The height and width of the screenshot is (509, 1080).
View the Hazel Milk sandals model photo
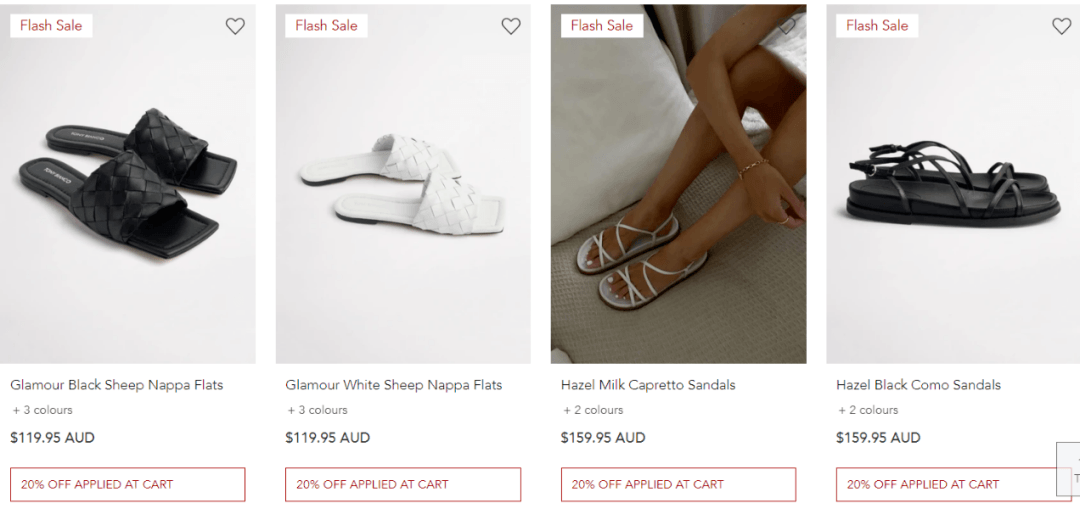[678, 184]
